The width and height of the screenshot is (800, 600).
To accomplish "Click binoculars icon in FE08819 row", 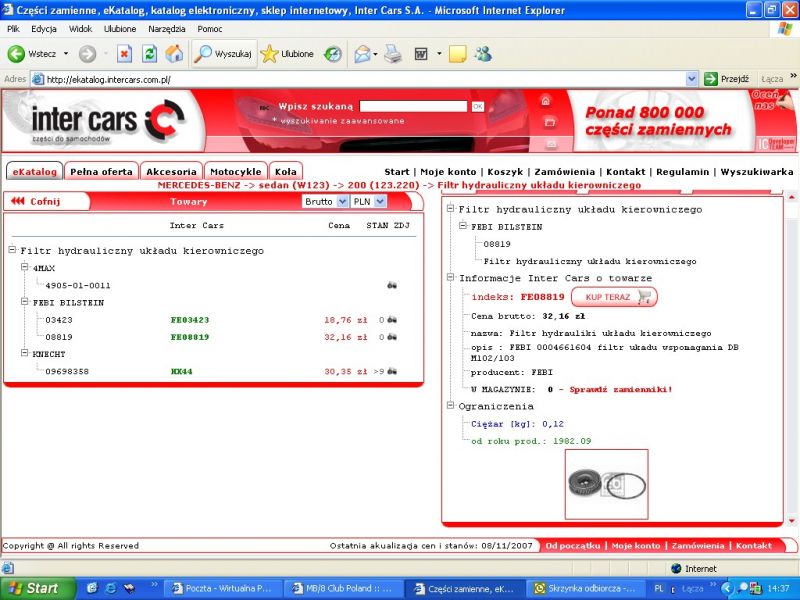I will pos(392,337).
